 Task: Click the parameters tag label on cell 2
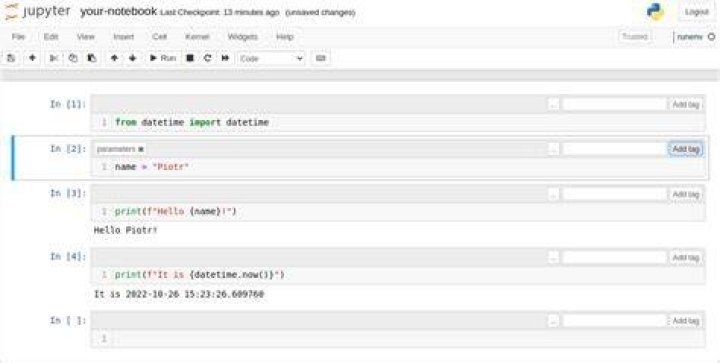coord(116,149)
